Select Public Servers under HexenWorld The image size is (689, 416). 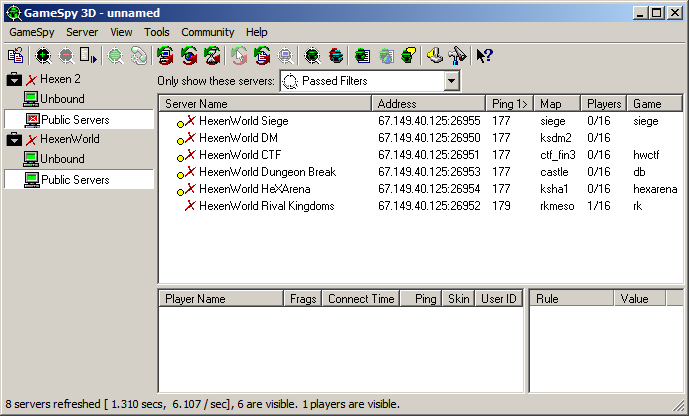(75, 180)
